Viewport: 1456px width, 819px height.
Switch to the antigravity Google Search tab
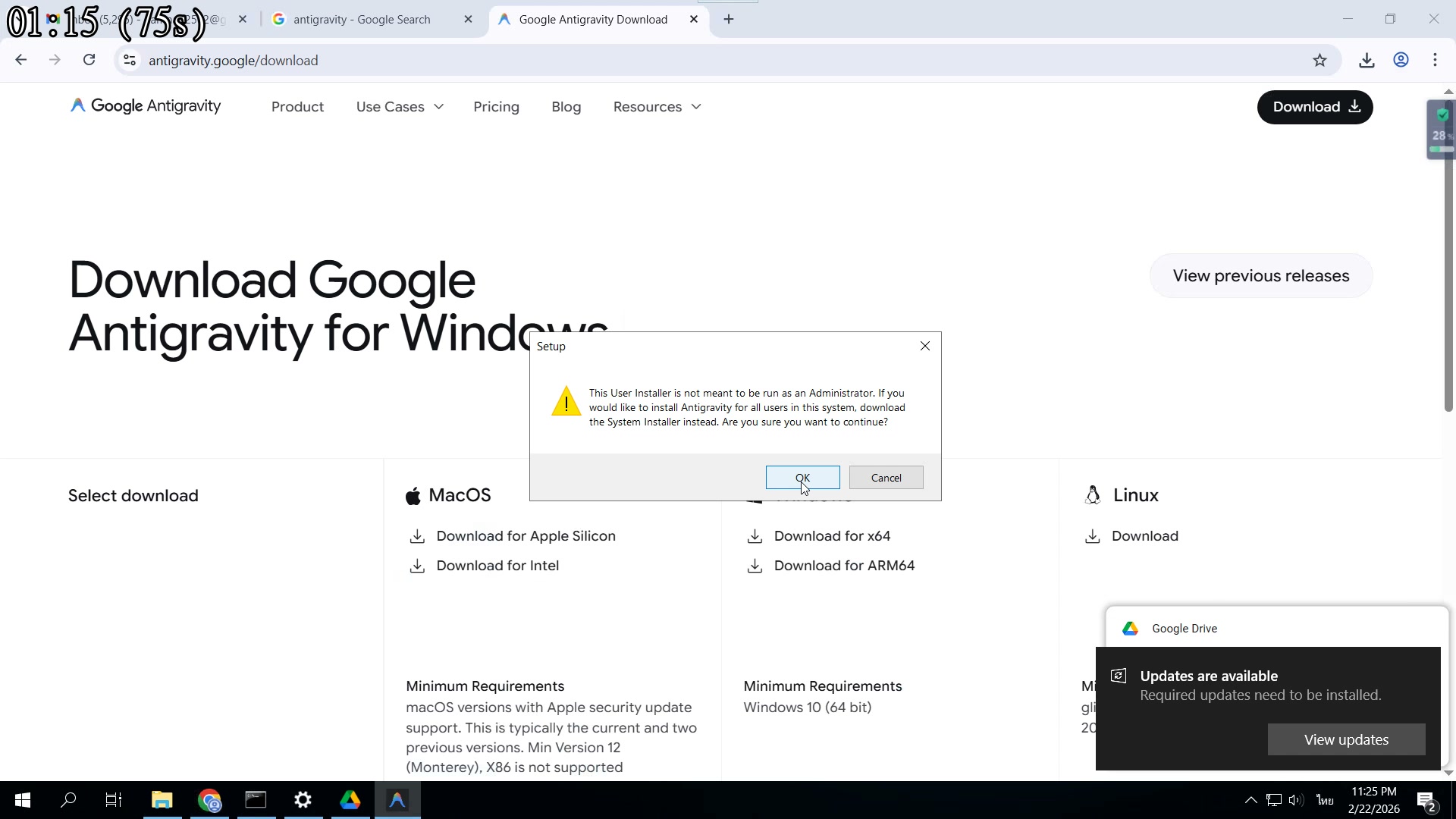click(x=362, y=19)
